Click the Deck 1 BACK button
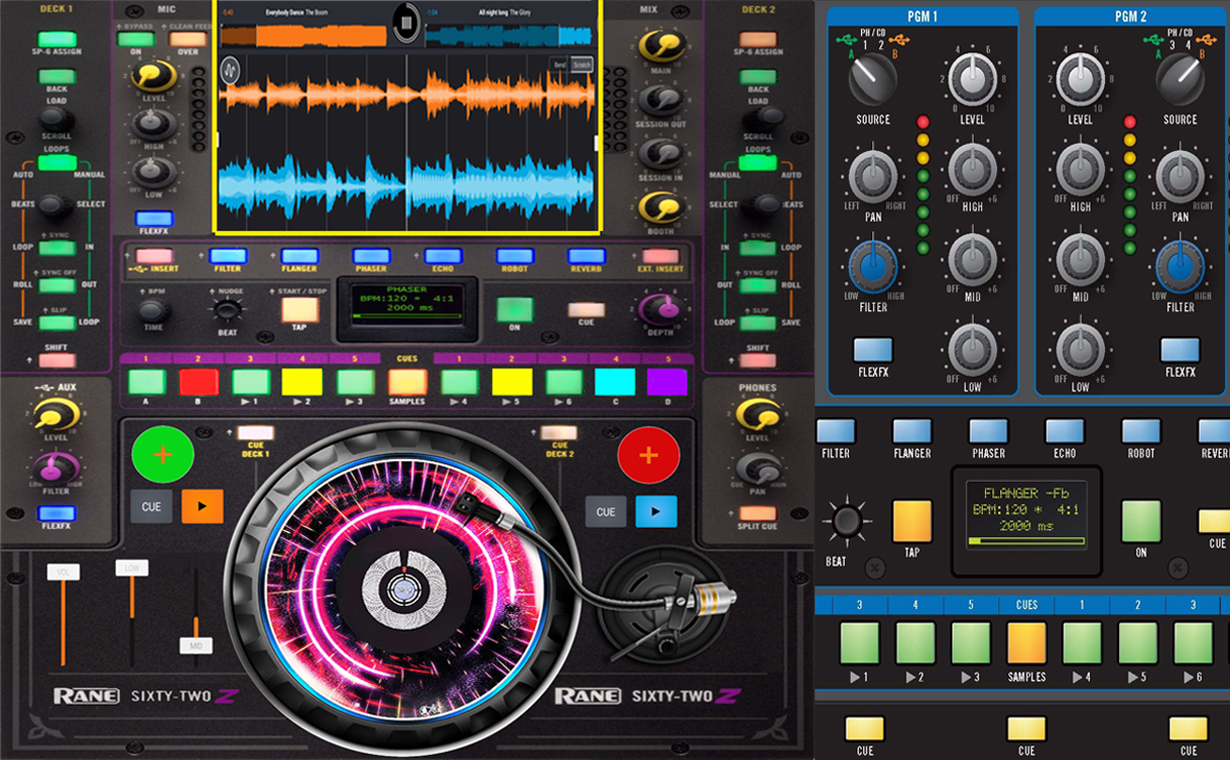The height and width of the screenshot is (760, 1230). click(57, 76)
